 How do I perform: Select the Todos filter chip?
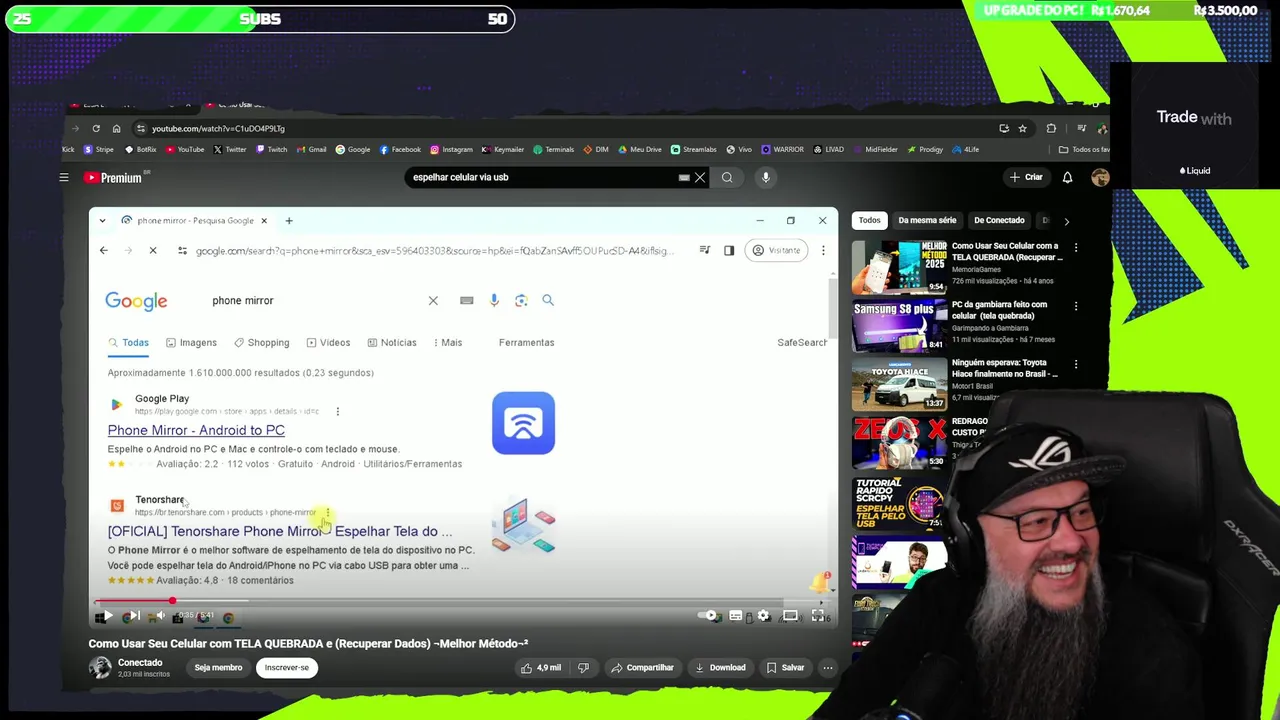click(869, 220)
